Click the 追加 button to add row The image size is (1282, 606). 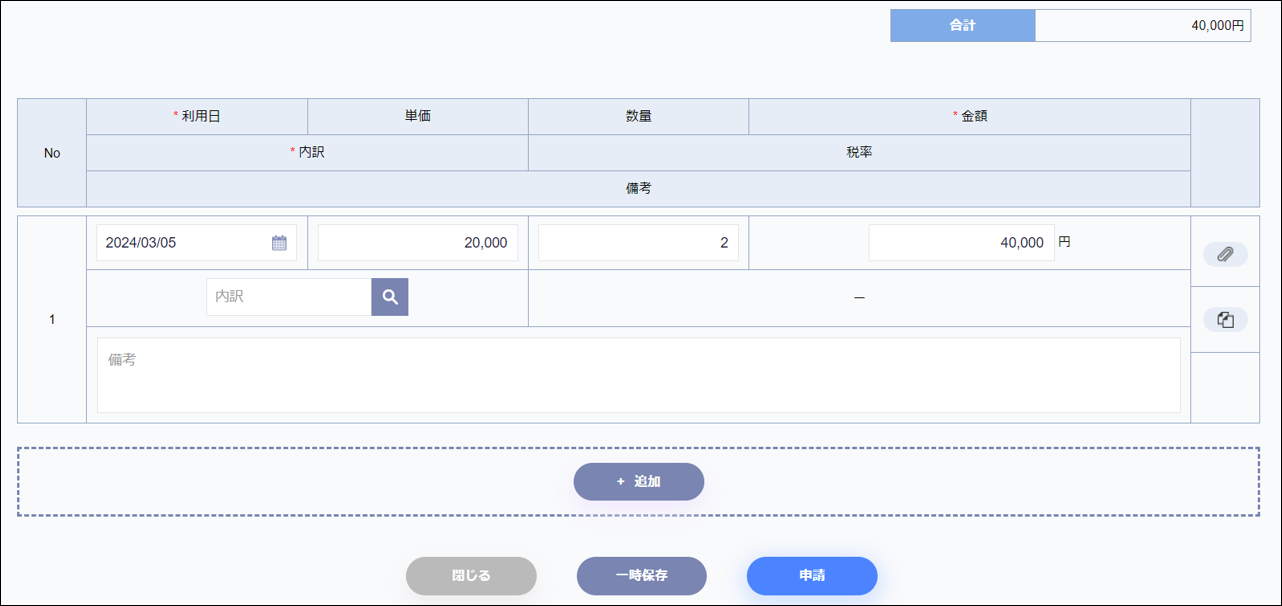pyautogui.click(x=639, y=481)
